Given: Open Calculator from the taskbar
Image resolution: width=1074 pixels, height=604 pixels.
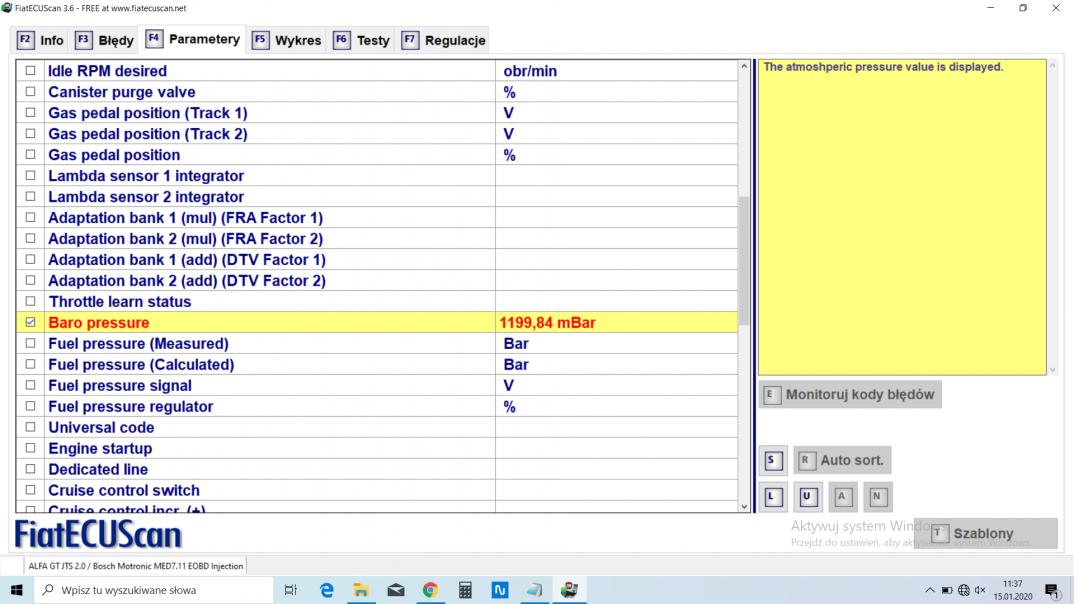Looking at the screenshot, I should (465, 590).
